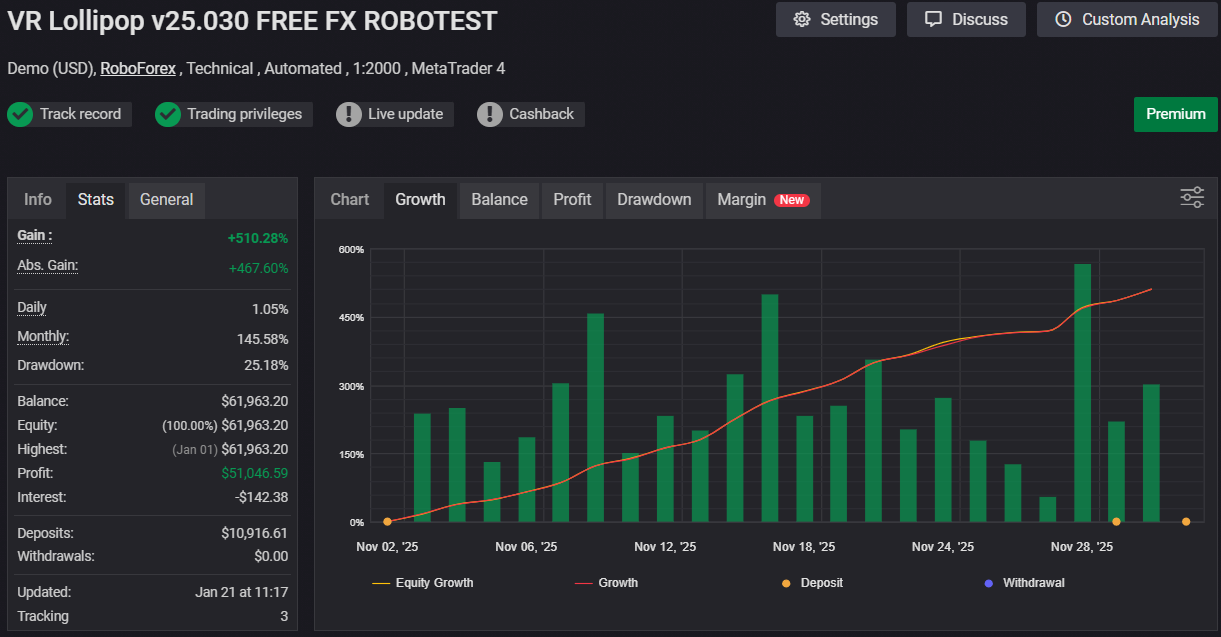The image size is (1221, 637).
Task: Open the Drawdown chart tab
Action: point(654,200)
